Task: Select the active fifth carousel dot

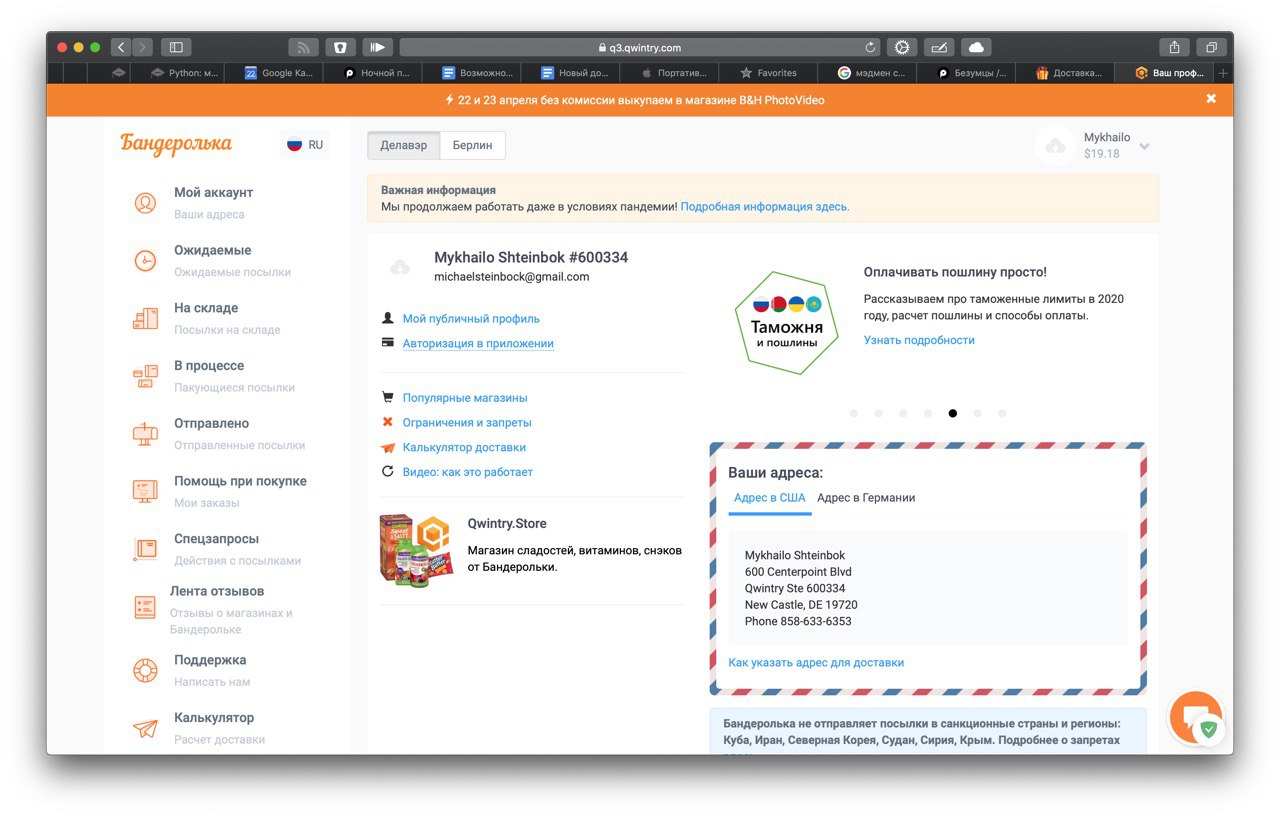Action: pos(952,413)
